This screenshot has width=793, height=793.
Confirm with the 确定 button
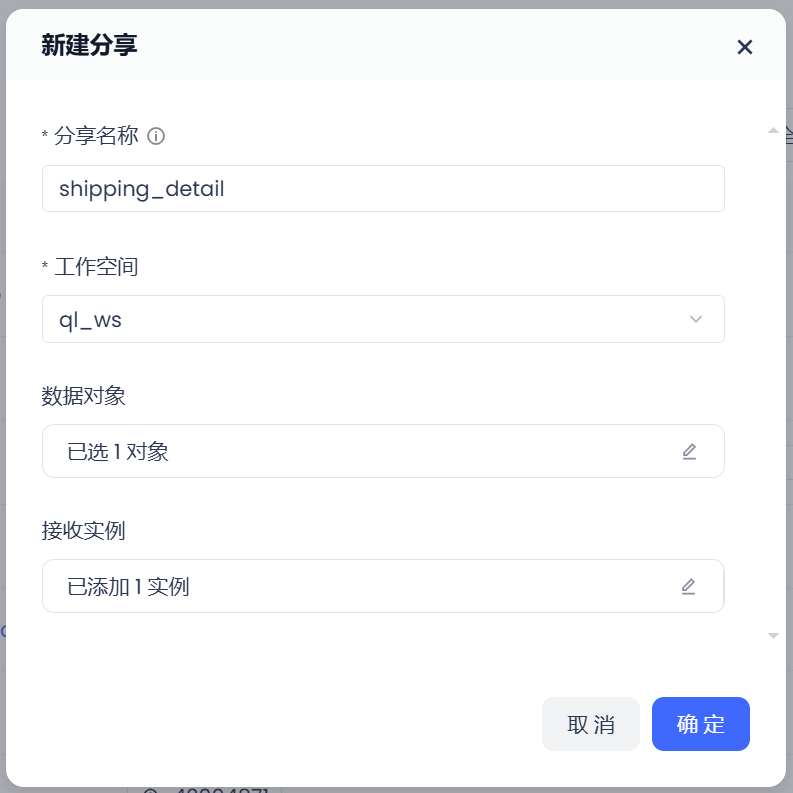click(x=700, y=724)
